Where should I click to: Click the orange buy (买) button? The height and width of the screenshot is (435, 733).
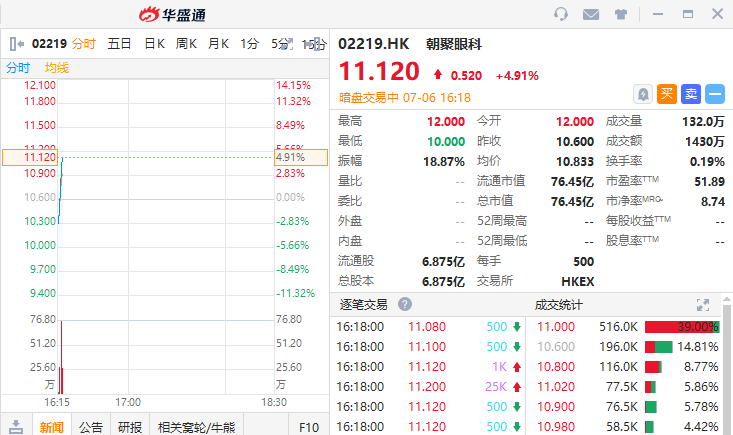tap(668, 94)
